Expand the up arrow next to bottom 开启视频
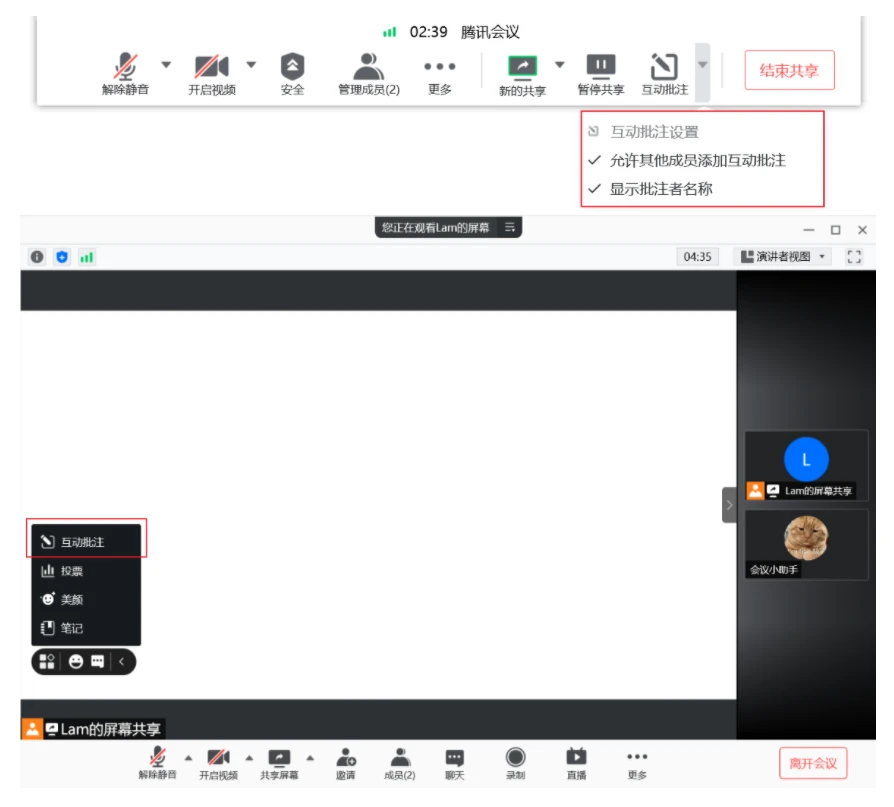894x807 pixels. (249, 758)
